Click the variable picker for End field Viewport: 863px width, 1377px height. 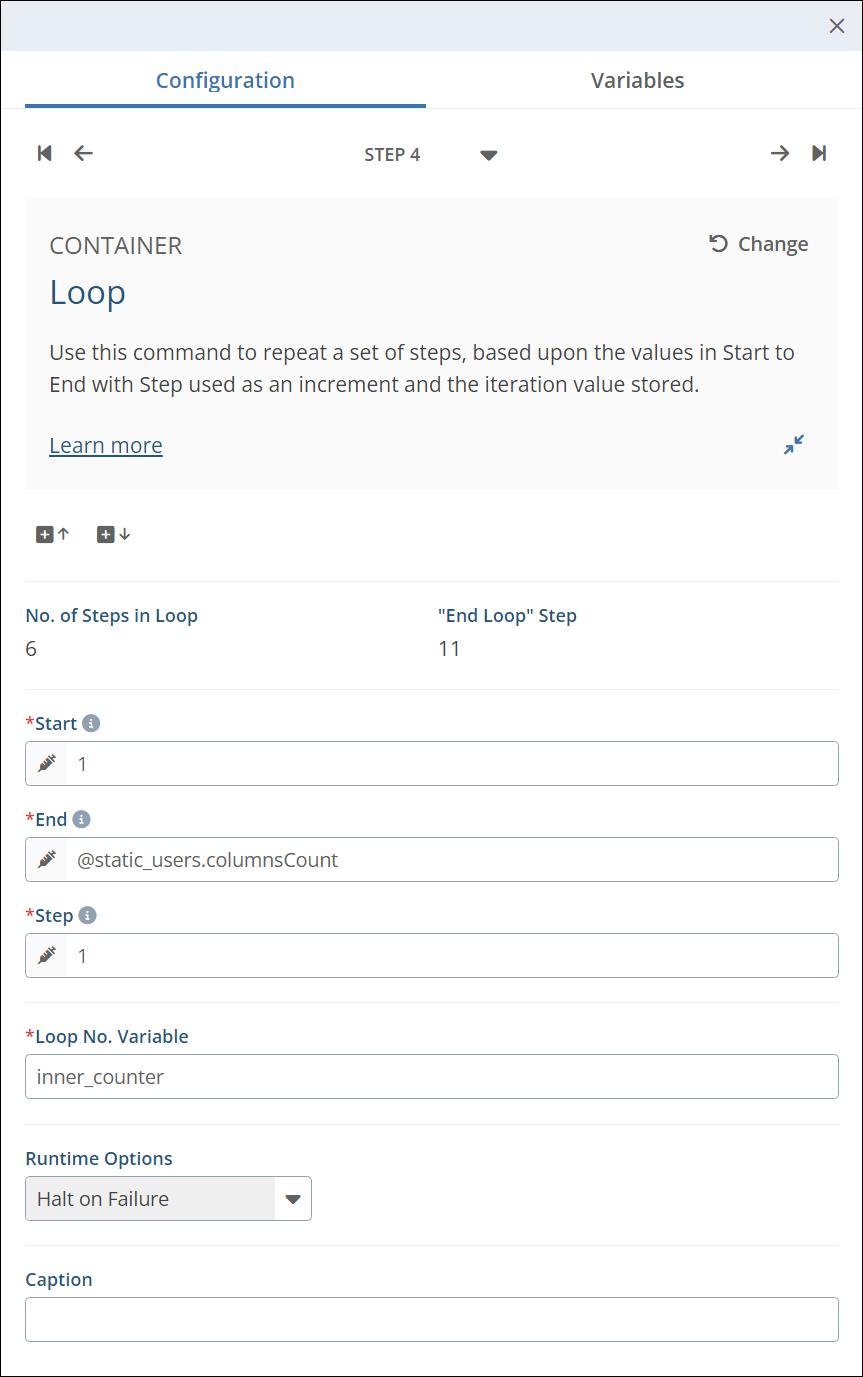[x=47, y=860]
